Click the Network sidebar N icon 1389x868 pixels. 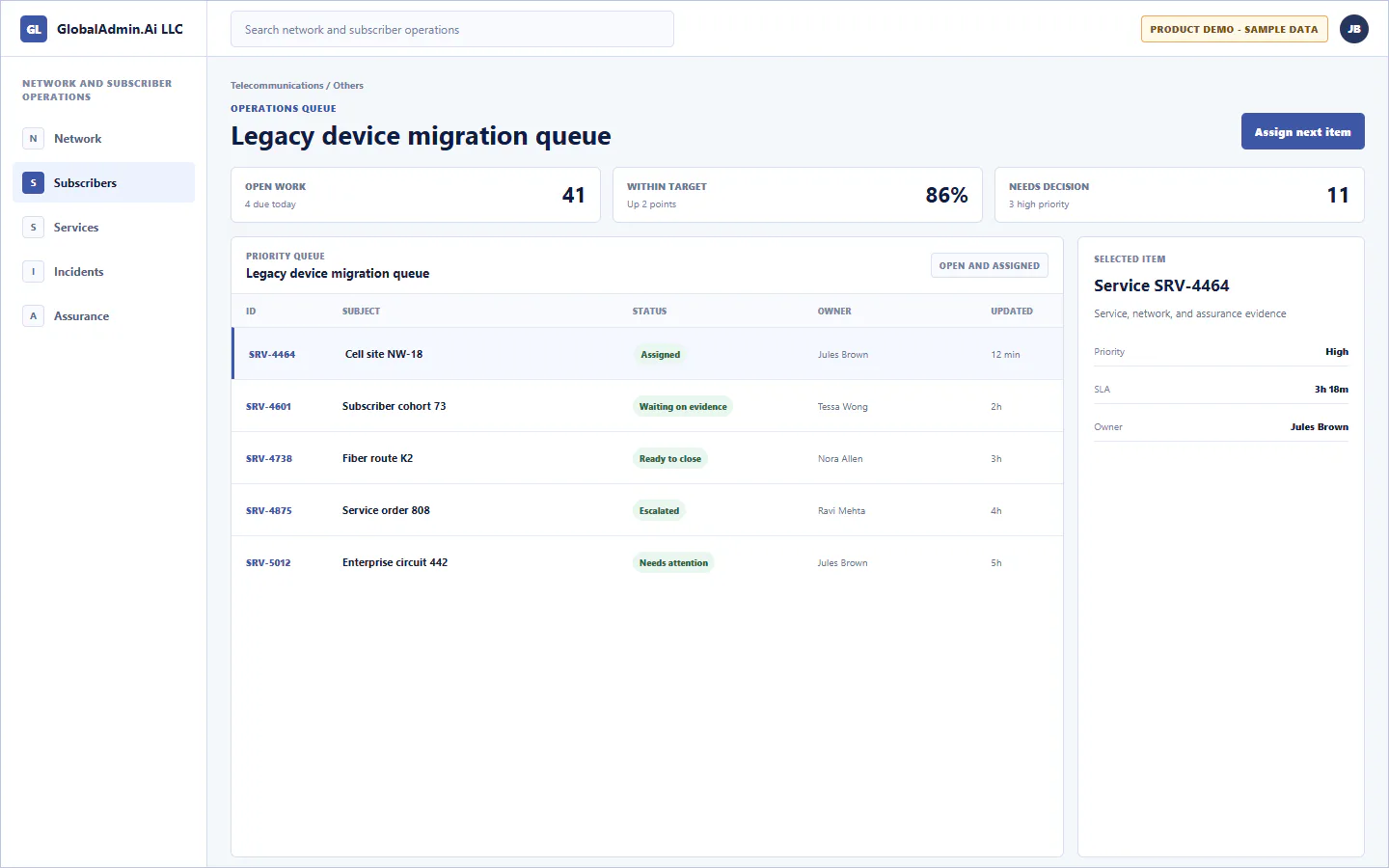(x=33, y=139)
